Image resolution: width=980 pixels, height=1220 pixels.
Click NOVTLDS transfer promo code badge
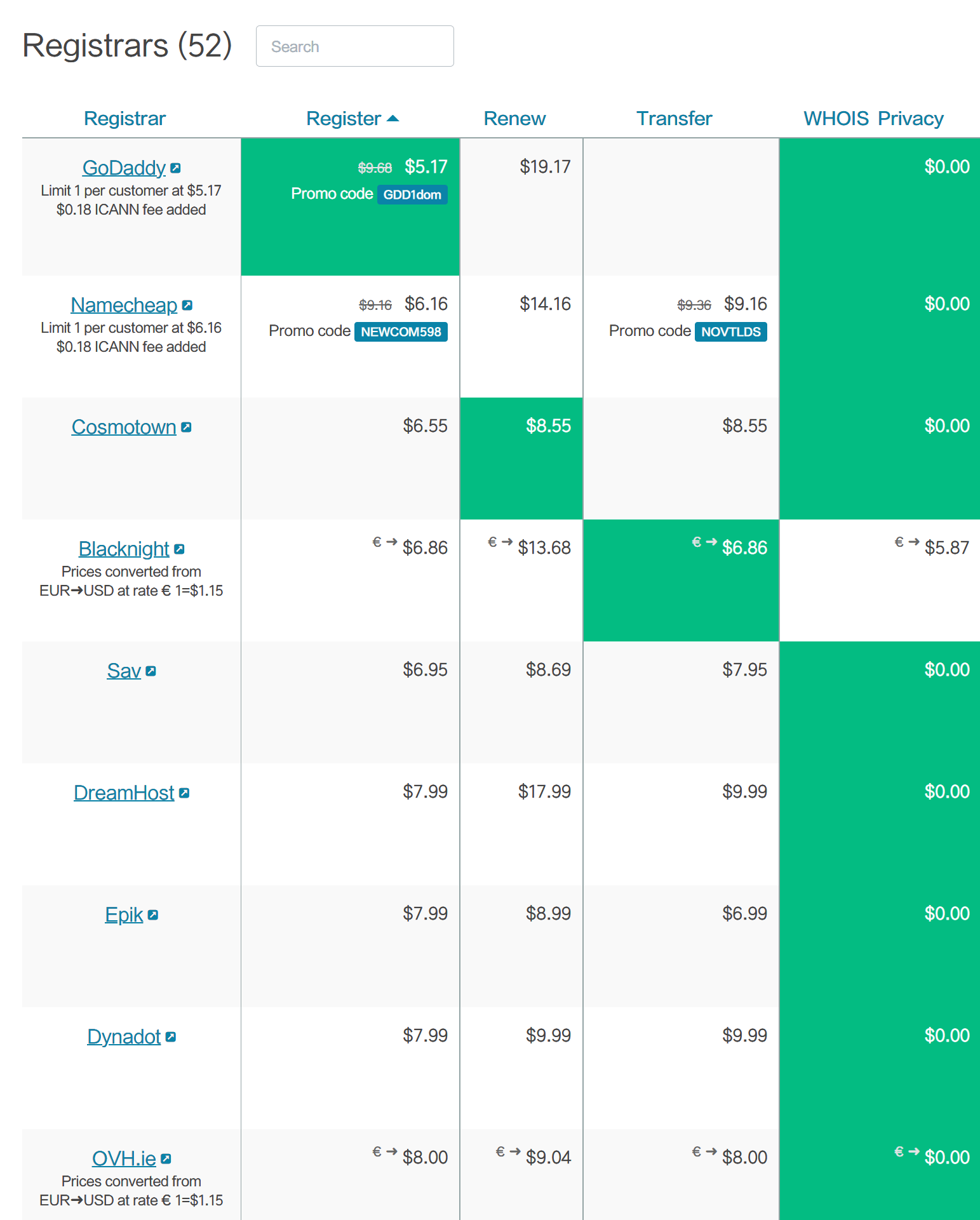point(730,332)
